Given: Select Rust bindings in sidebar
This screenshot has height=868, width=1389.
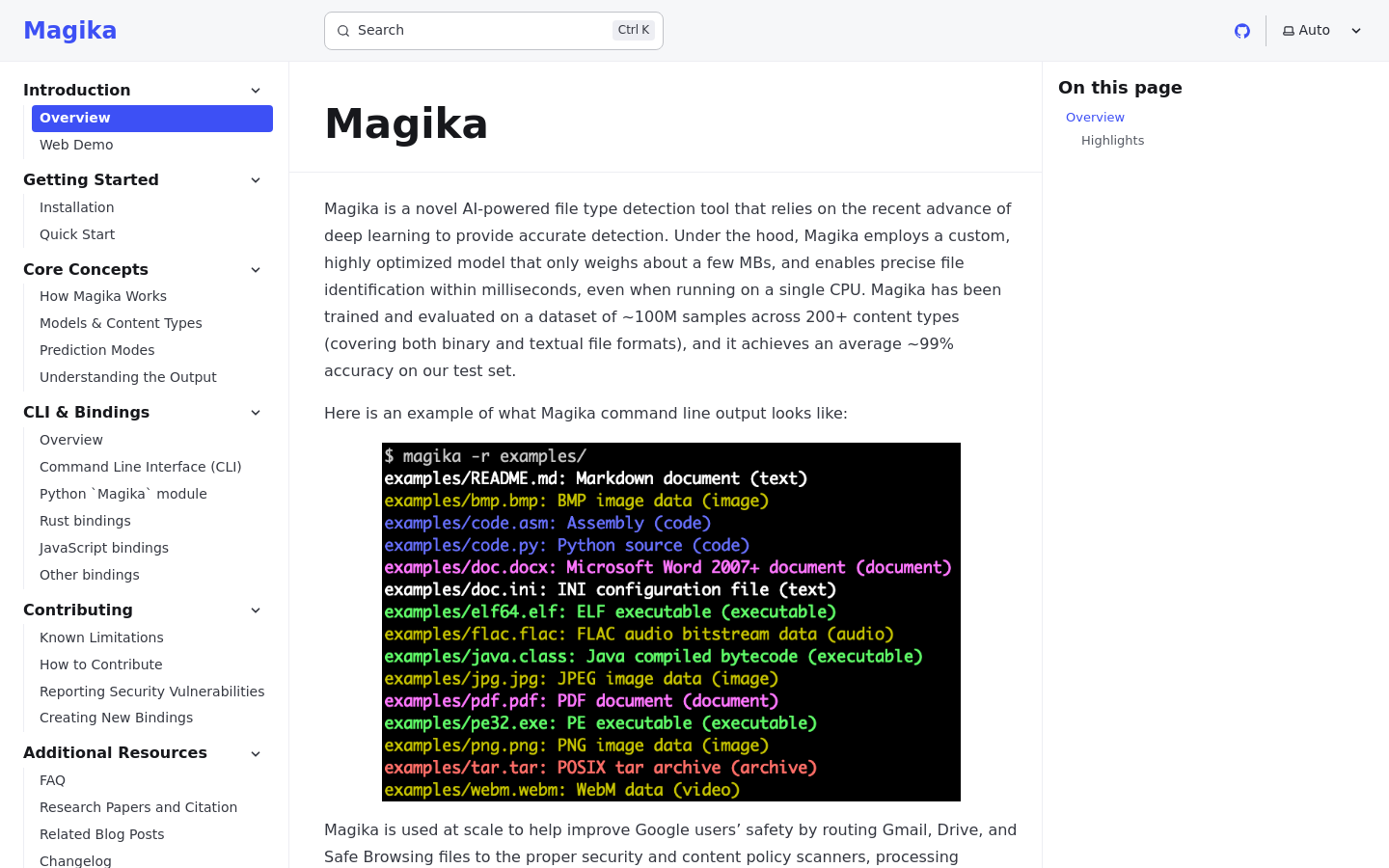Looking at the screenshot, I should pyautogui.click(x=85, y=521).
